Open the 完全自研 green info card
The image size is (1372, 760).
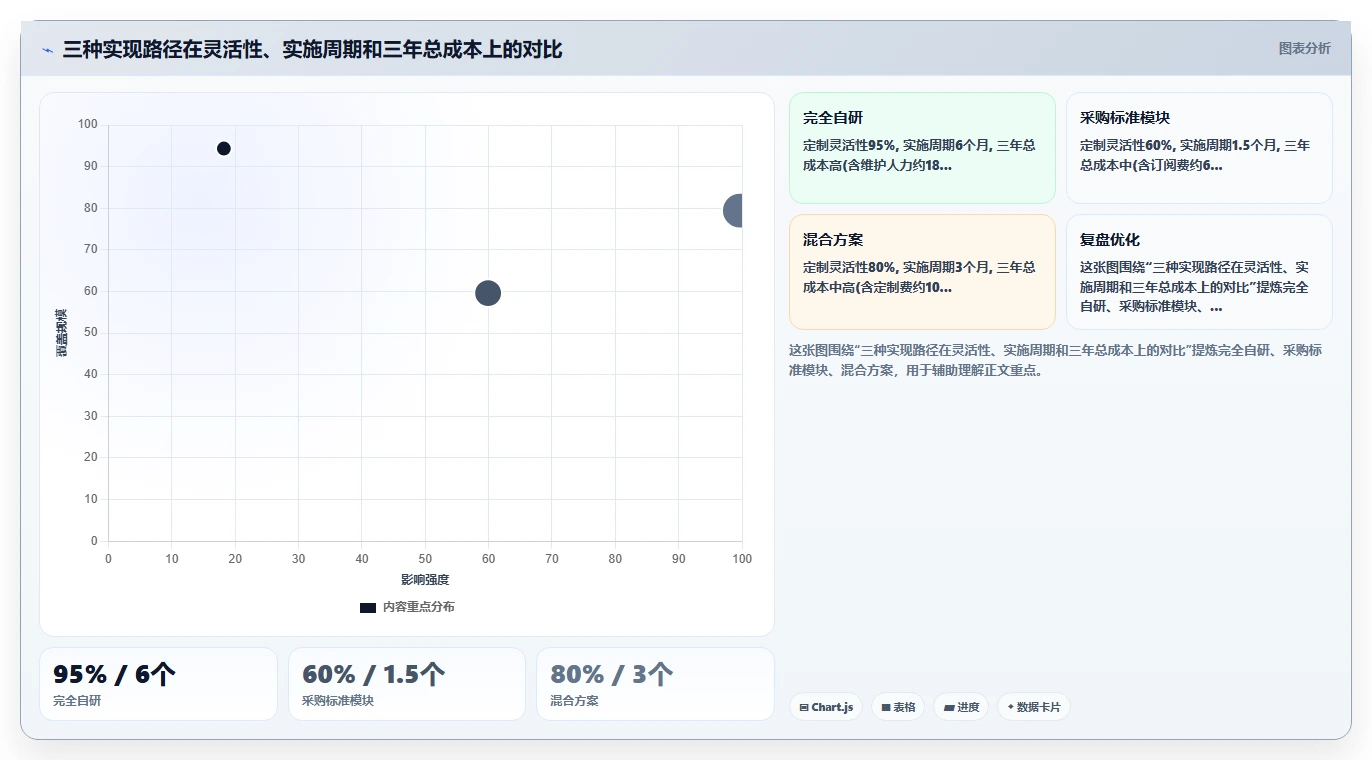coord(922,148)
